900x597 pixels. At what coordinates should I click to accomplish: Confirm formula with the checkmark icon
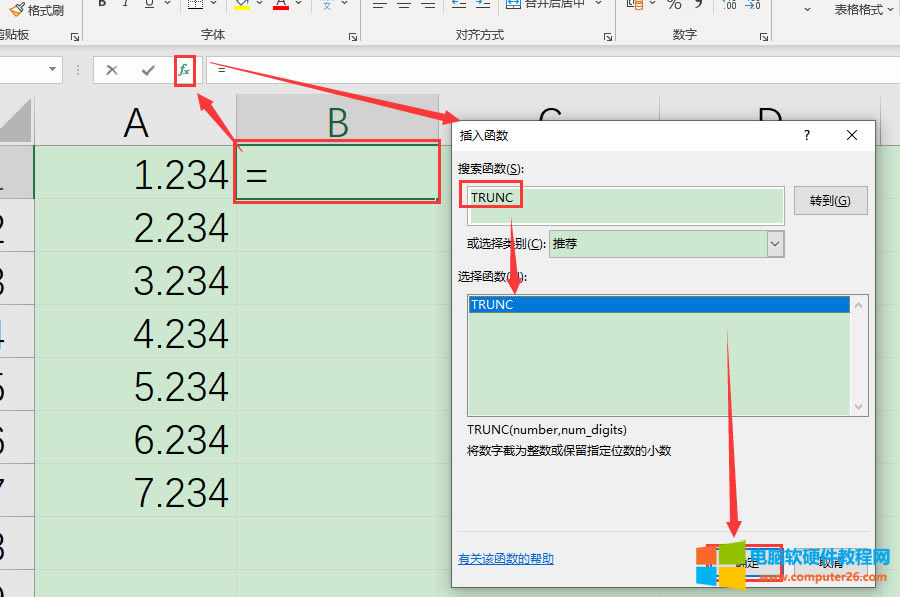pyautogui.click(x=148, y=70)
